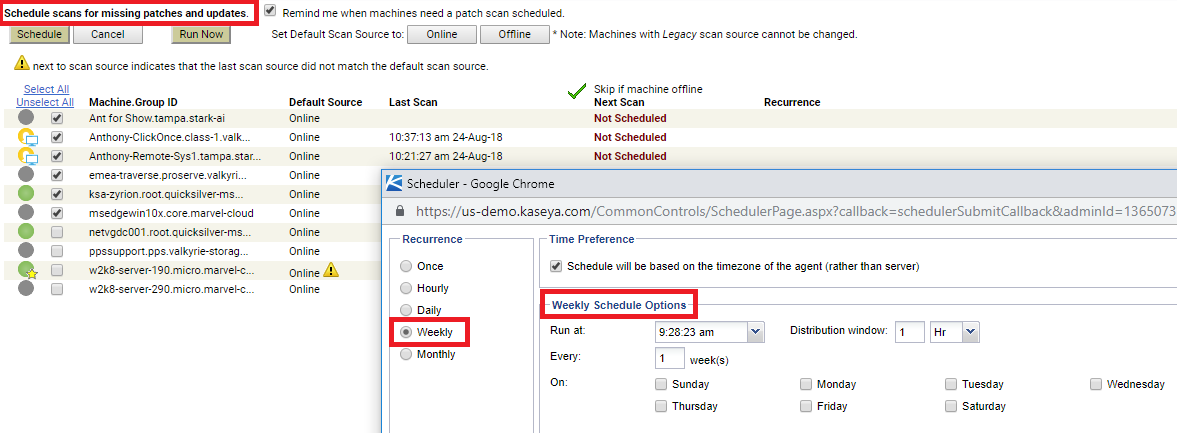1177x433 pixels.
Task: Click Select All link
Action: coord(47,89)
